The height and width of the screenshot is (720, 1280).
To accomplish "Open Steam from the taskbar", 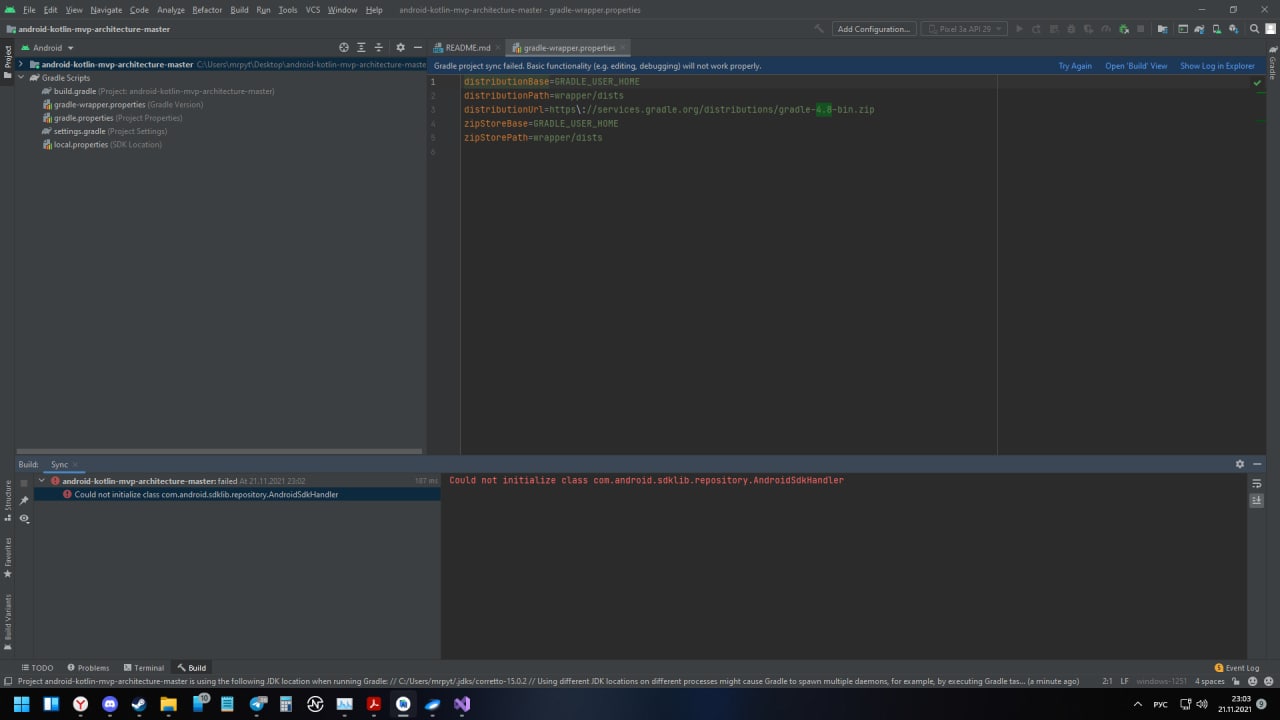I will tap(139, 704).
